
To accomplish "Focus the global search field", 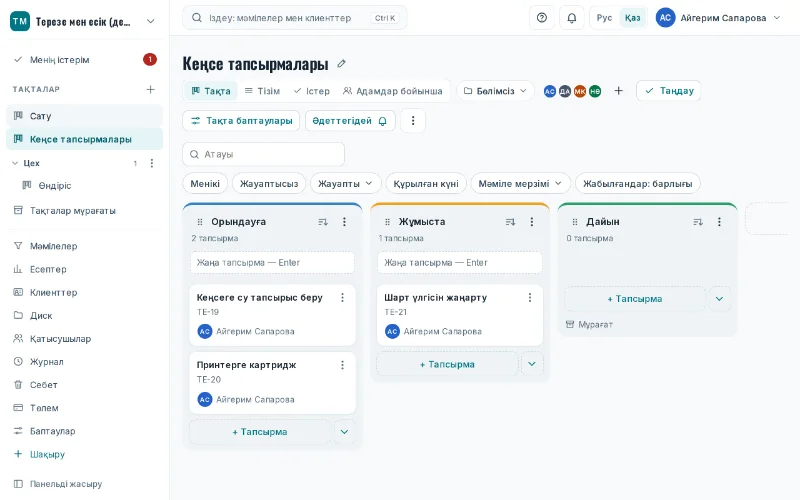I will coord(295,18).
